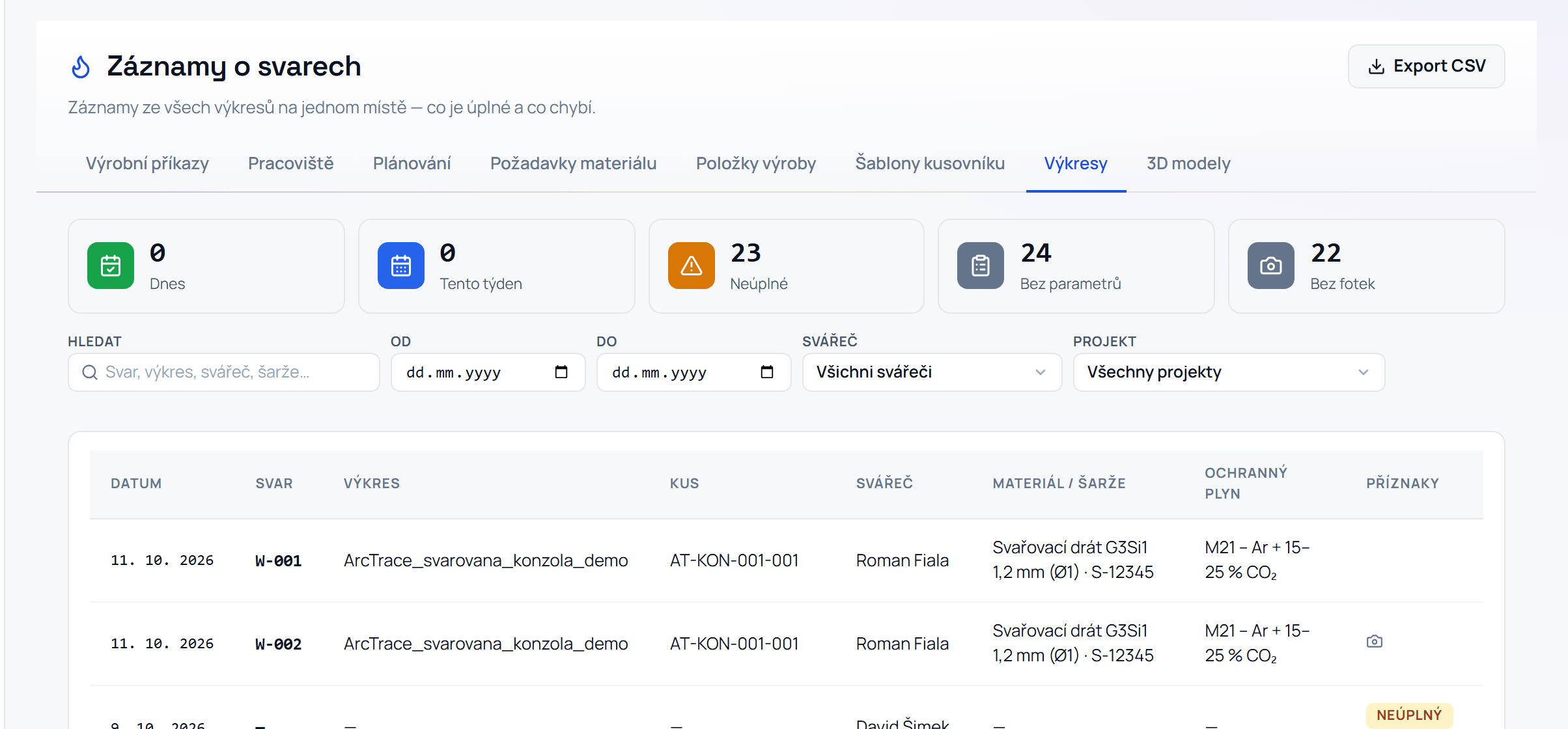Open the Všechny projekty dropdown
The height and width of the screenshot is (729, 1568).
[x=1229, y=372]
